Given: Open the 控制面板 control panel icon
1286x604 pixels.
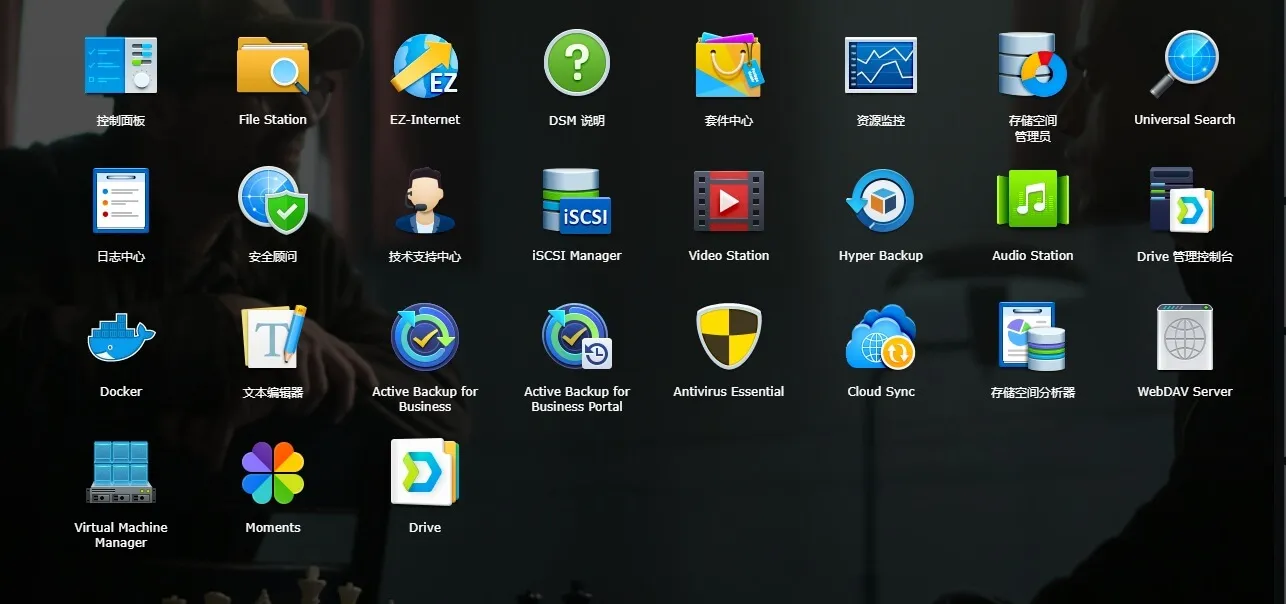Looking at the screenshot, I should click(x=121, y=65).
